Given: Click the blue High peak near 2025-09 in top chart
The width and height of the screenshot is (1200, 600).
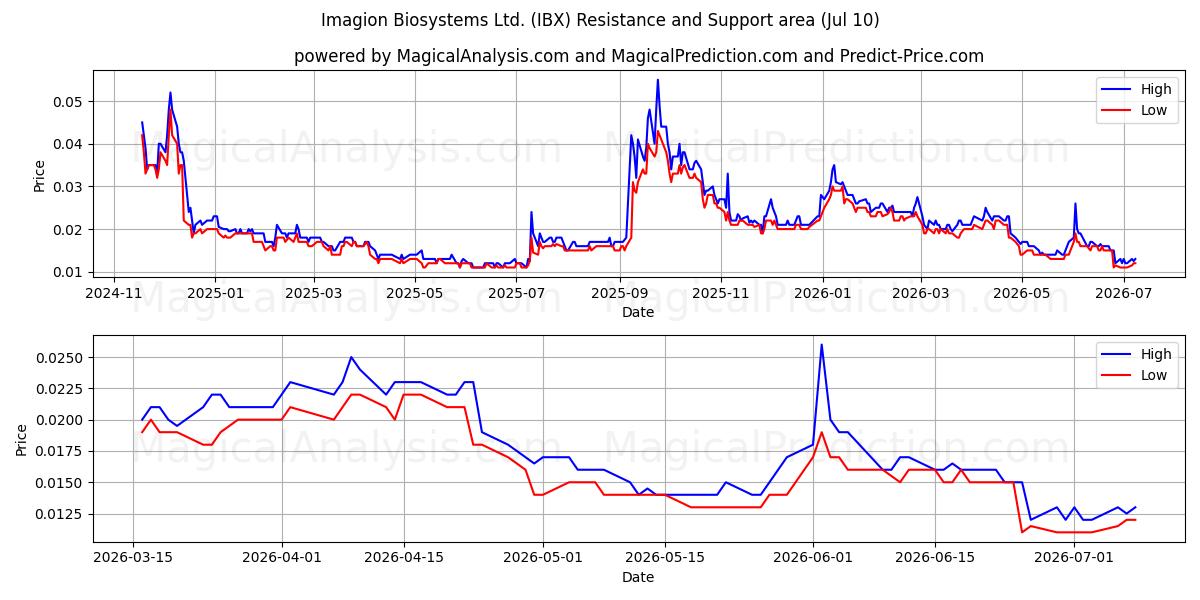Looking at the screenshot, I should click(657, 80).
